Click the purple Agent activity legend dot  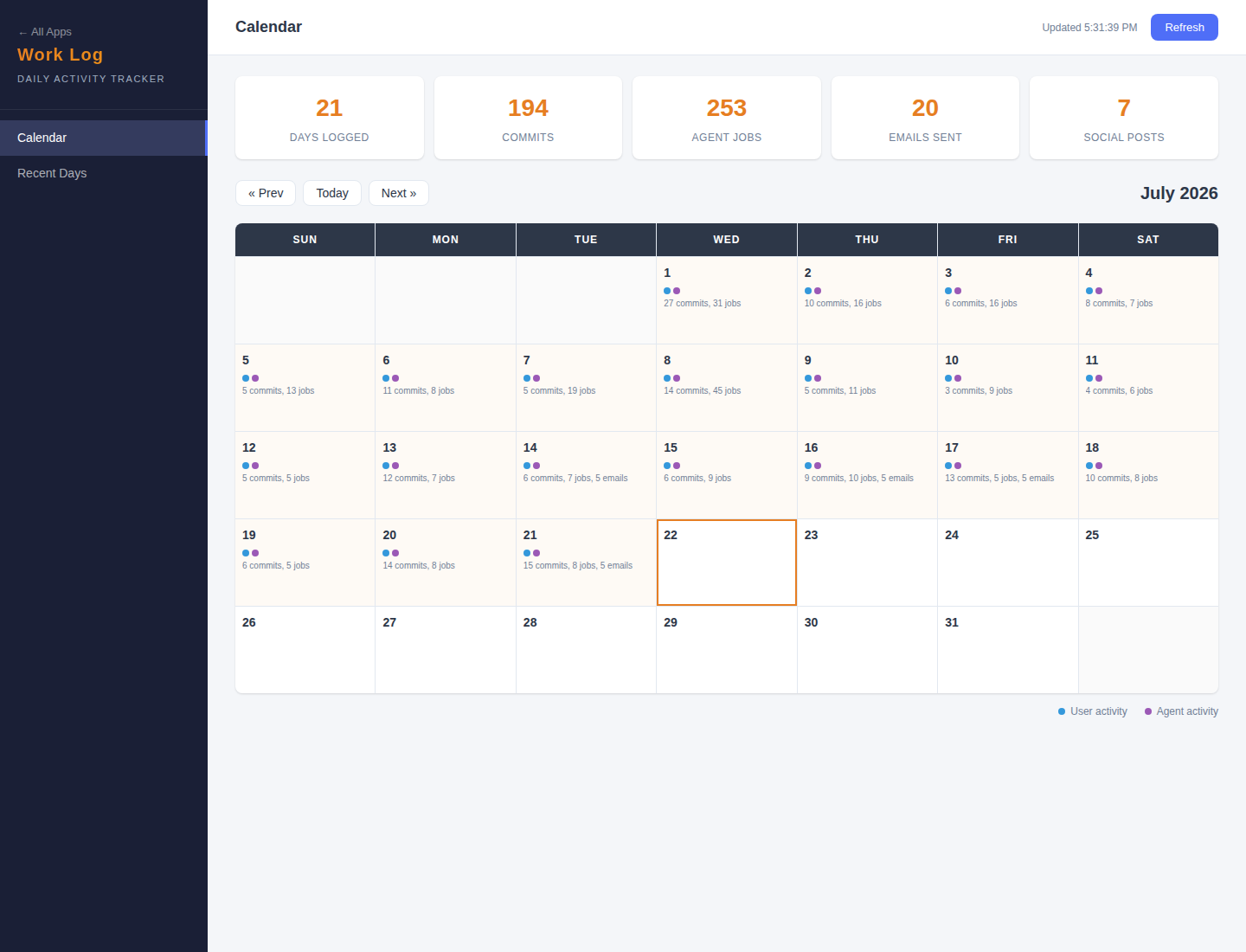click(1148, 711)
